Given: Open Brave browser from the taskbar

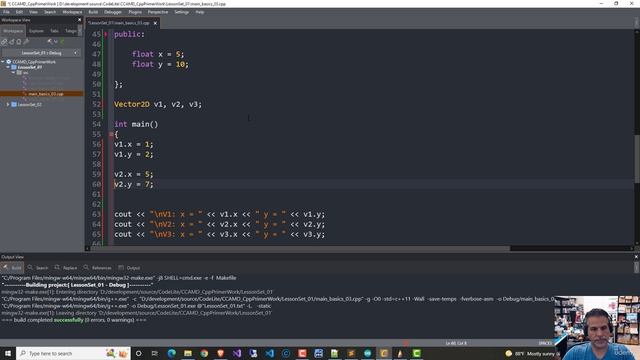Looking at the screenshot, I should pyautogui.click(x=220, y=353).
